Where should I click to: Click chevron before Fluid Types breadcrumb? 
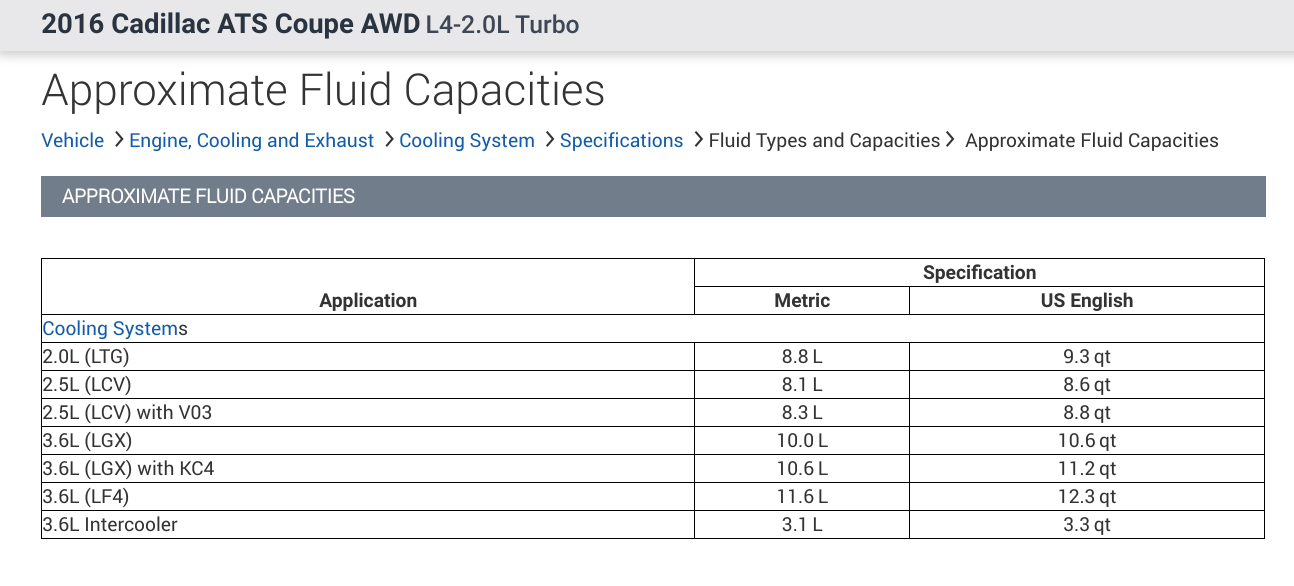tap(698, 140)
